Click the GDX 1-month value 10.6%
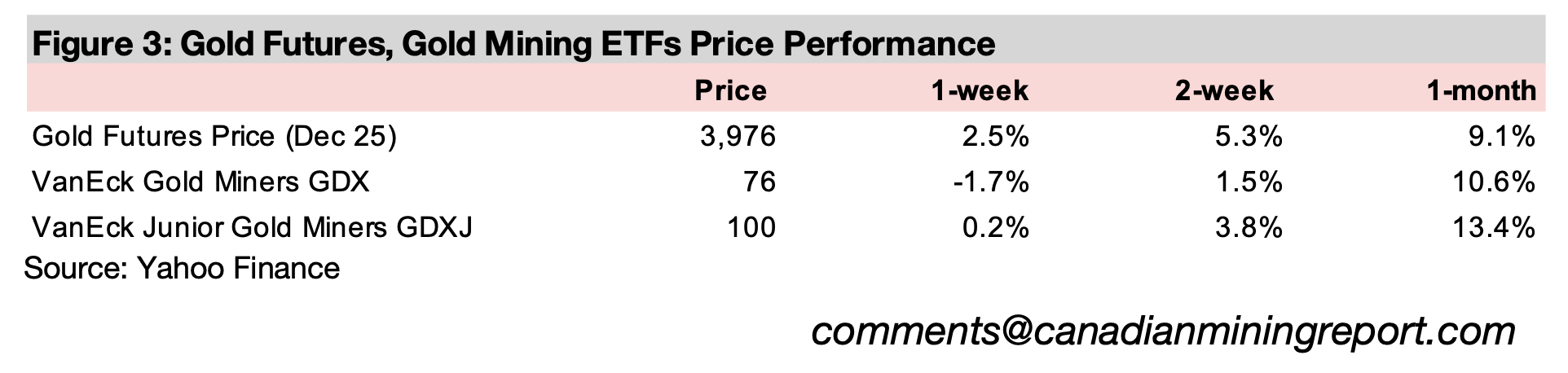This screenshot has height=373, width=1568. [1494, 182]
